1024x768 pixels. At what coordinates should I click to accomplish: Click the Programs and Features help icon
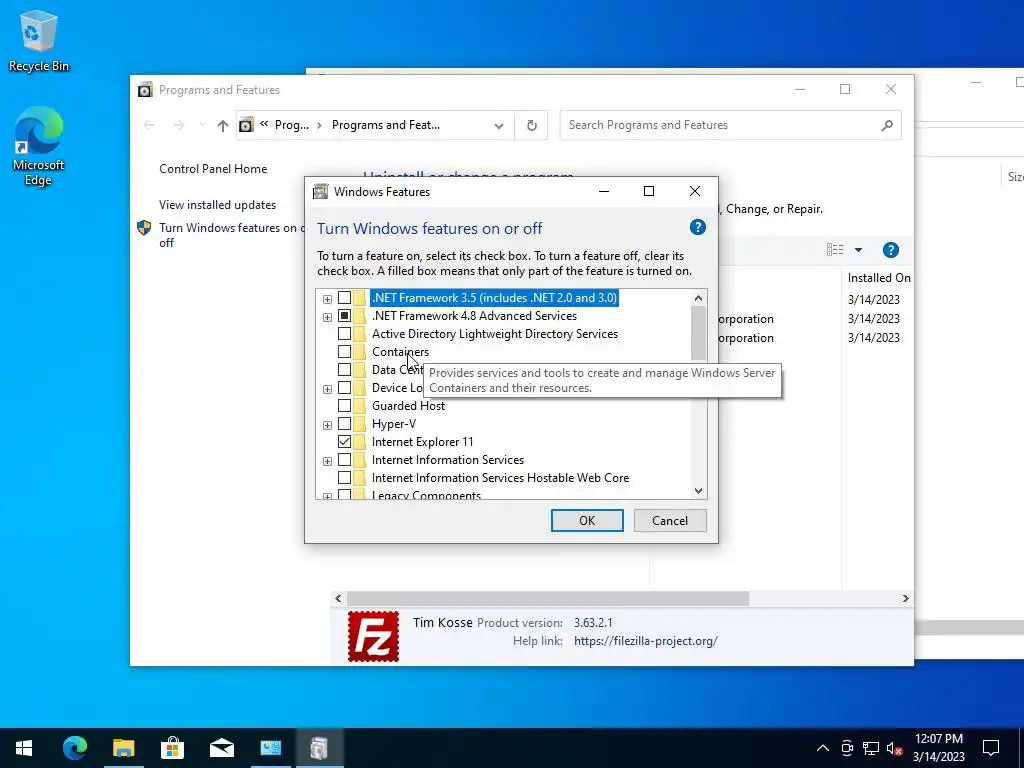(x=890, y=250)
